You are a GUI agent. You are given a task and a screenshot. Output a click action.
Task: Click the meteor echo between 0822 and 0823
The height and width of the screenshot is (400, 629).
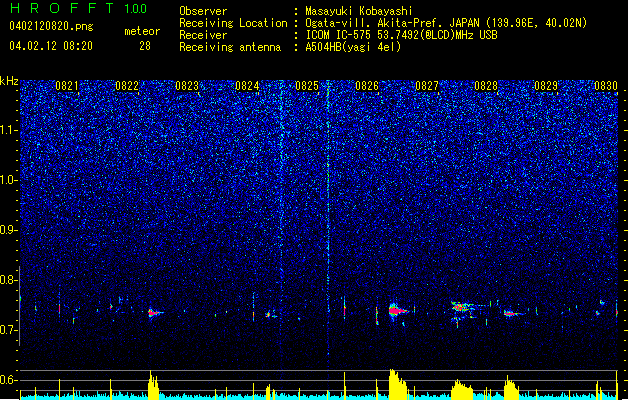click(154, 313)
